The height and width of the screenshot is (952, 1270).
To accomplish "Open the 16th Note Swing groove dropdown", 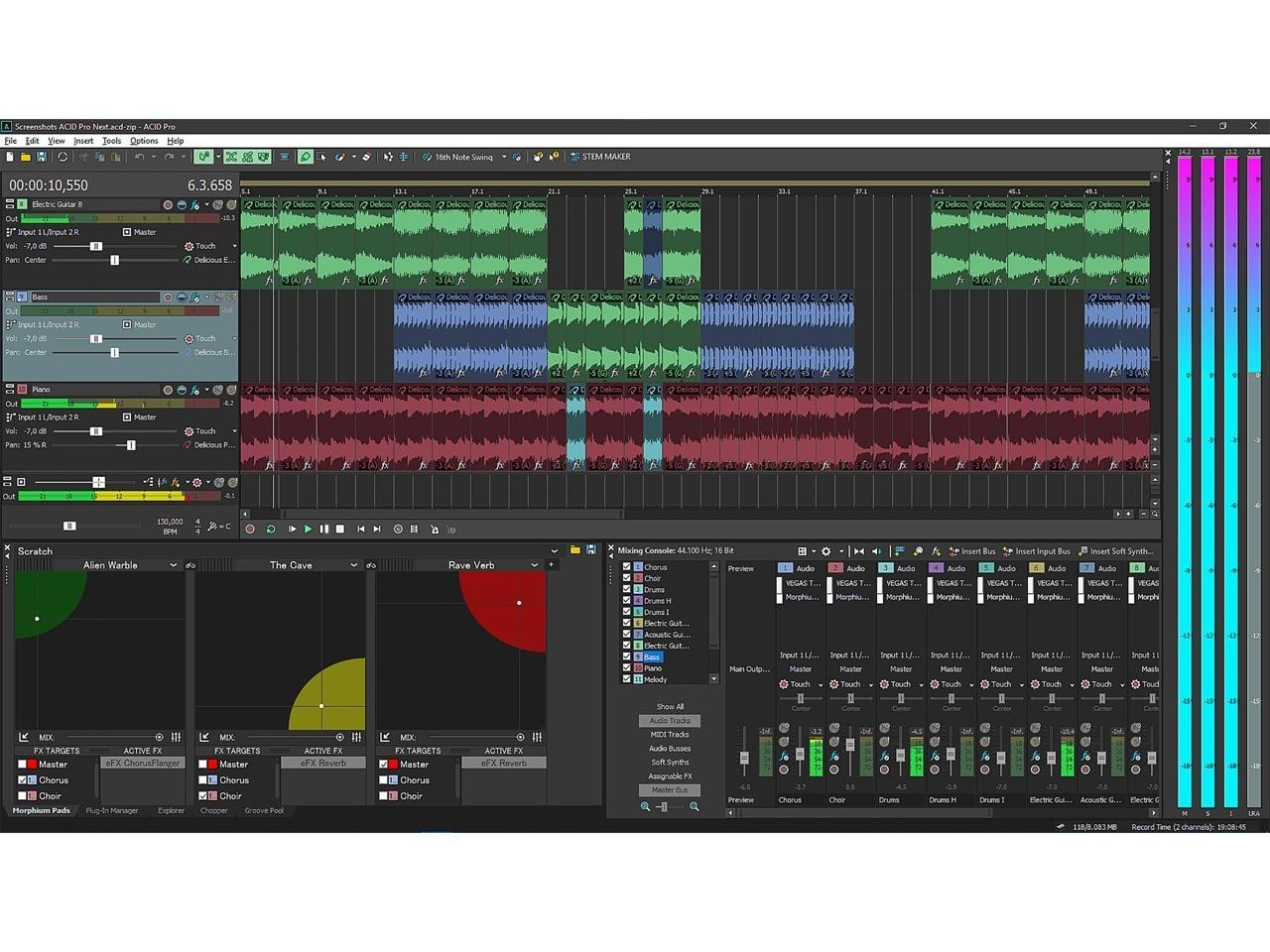I will pos(504,157).
